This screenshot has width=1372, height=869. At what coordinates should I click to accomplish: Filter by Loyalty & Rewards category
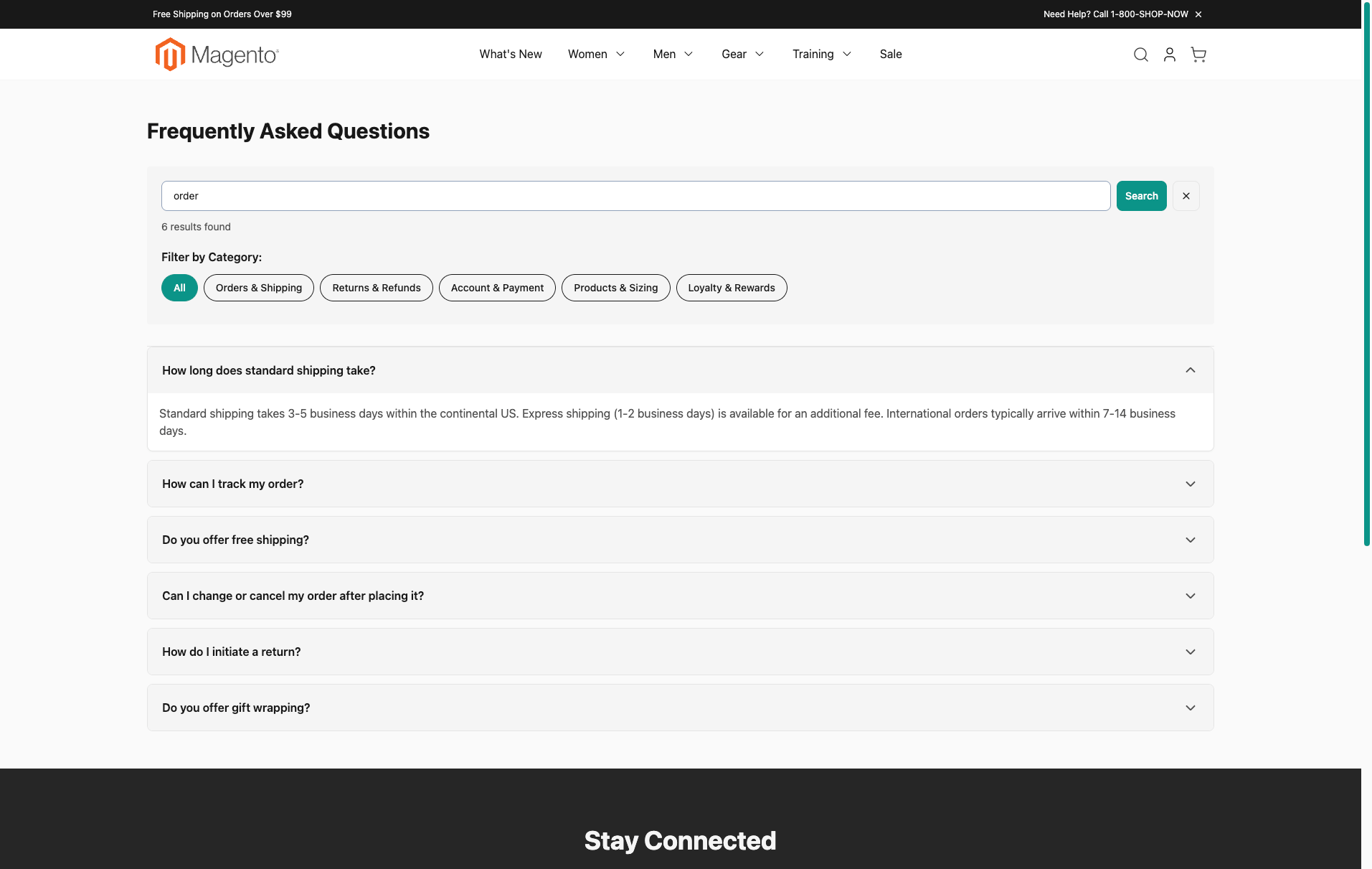tap(731, 288)
